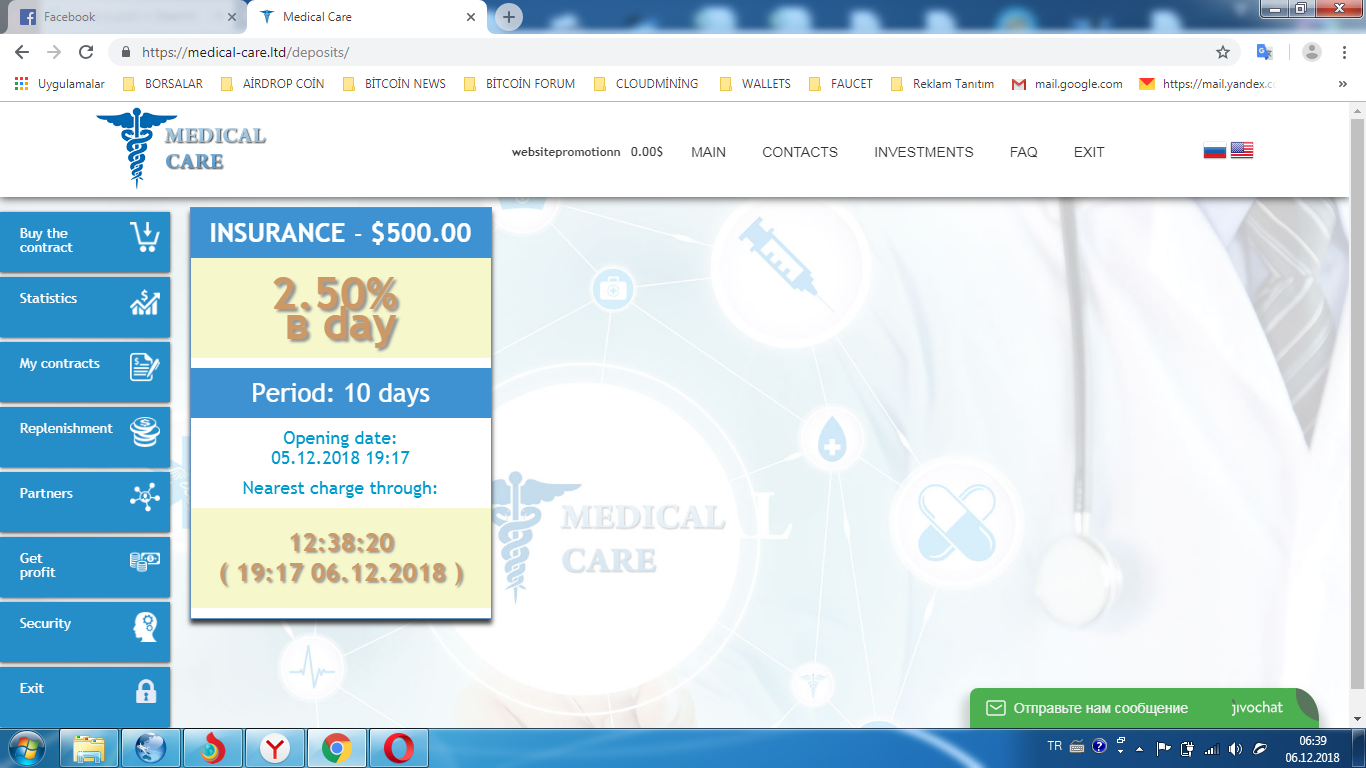The width and height of the screenshot is (1366, 768).
Task: Open the Jivochat message widget
Action: click(x=1144, y=708)
